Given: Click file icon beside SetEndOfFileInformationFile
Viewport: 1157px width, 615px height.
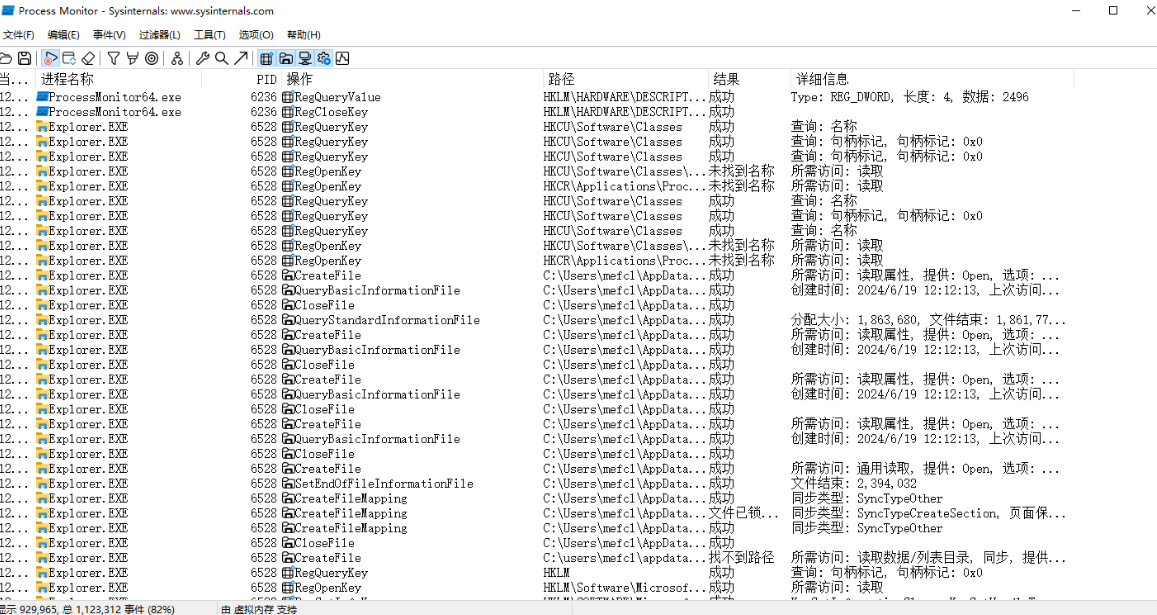Looking at the screenshot, I should [x=288, y=484].
